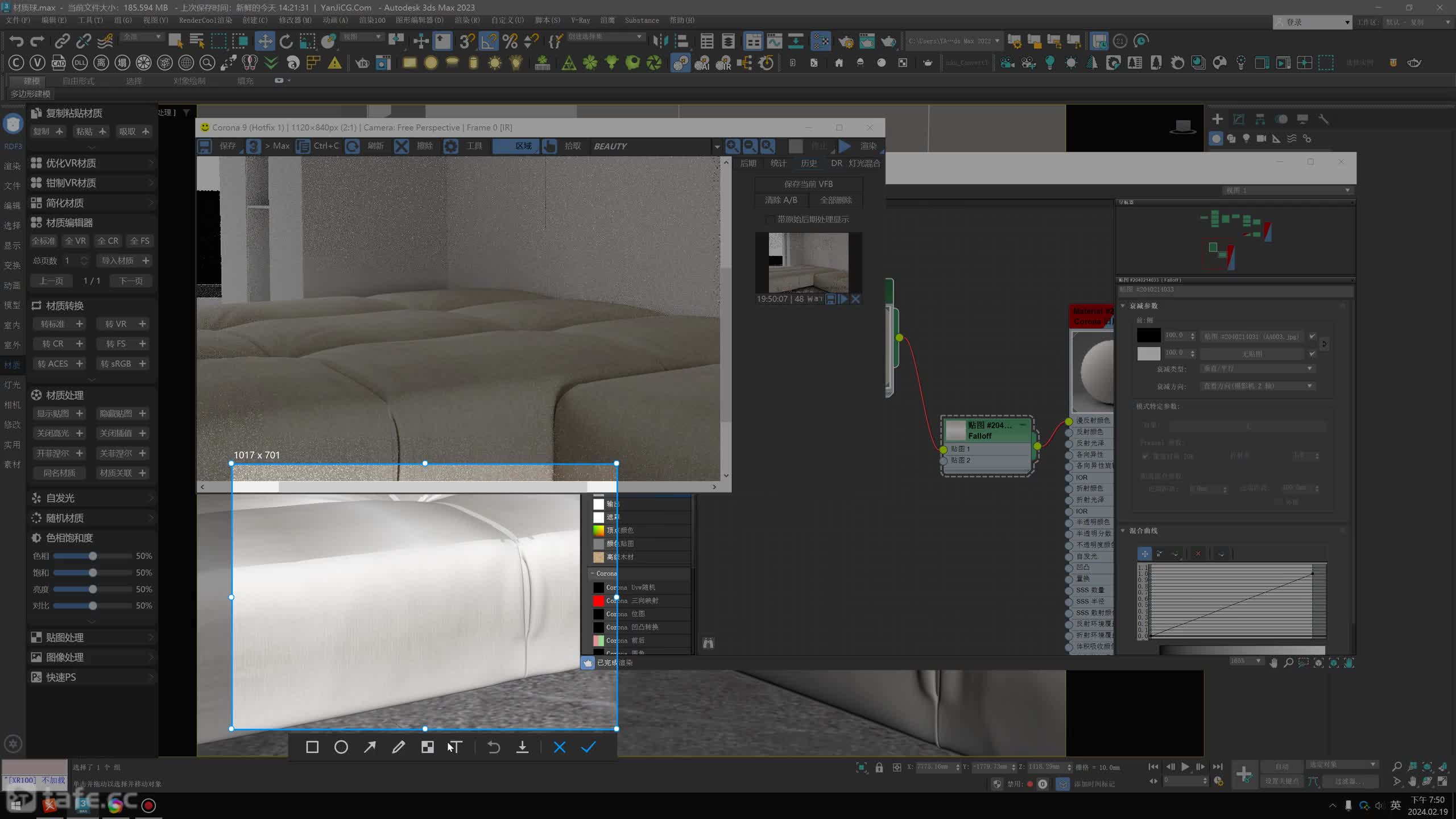Toggle the Region render button
Screen dimensions: 1456x819
pyautogui.click(x=515, y=146)
